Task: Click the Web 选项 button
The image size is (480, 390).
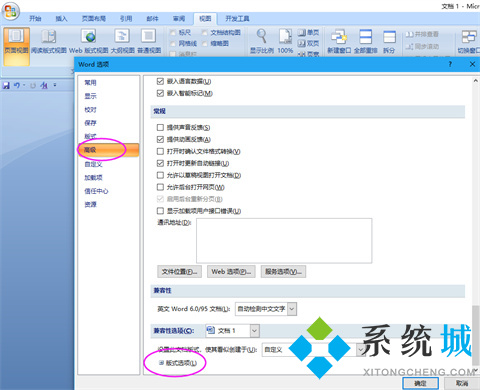Action: (231, 272)
